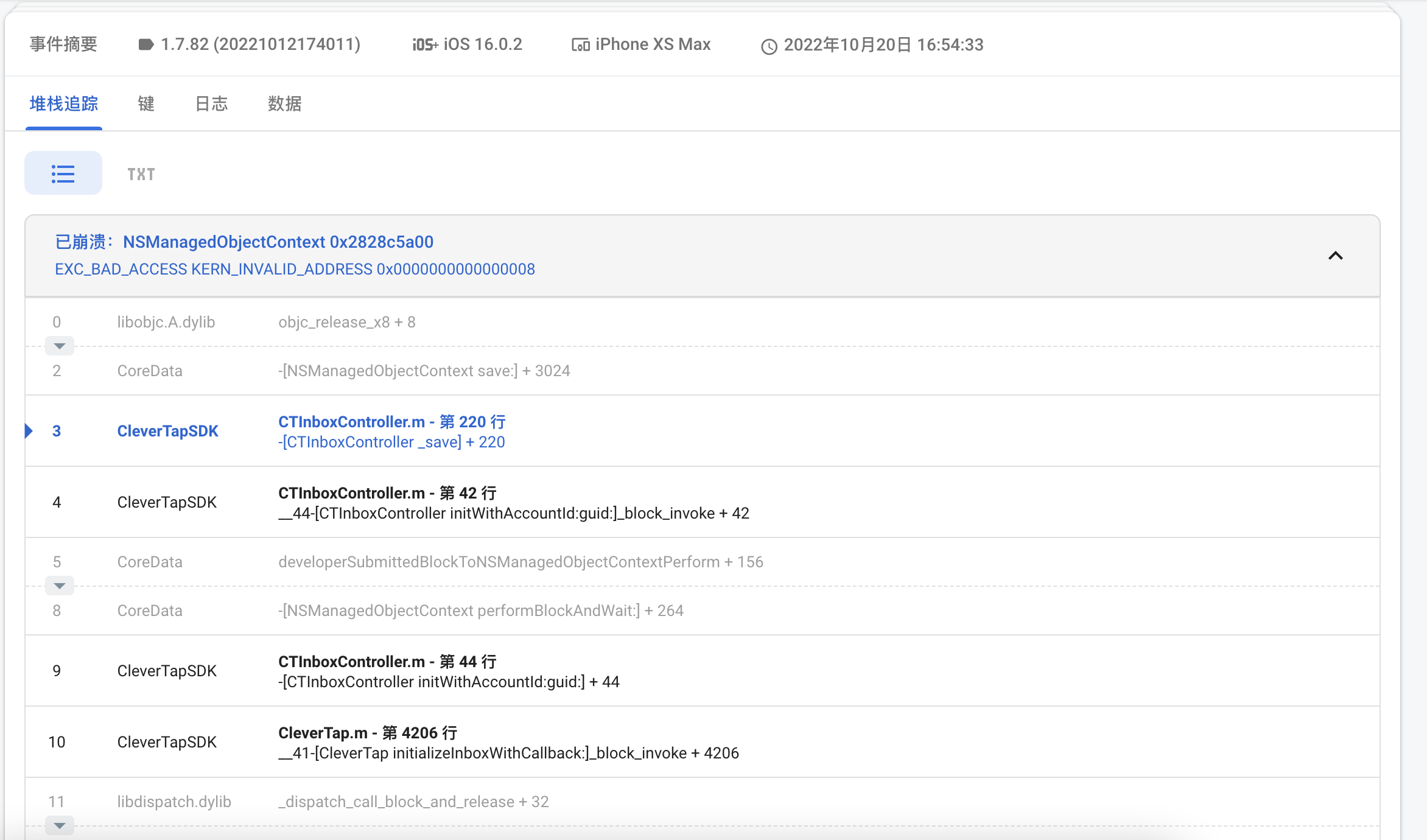Image resolution: width=1427 pixels, height=840 pixels.
Task: Collapse the crashed thread section
Action: pyautogui.click(x=1336, y=256)
